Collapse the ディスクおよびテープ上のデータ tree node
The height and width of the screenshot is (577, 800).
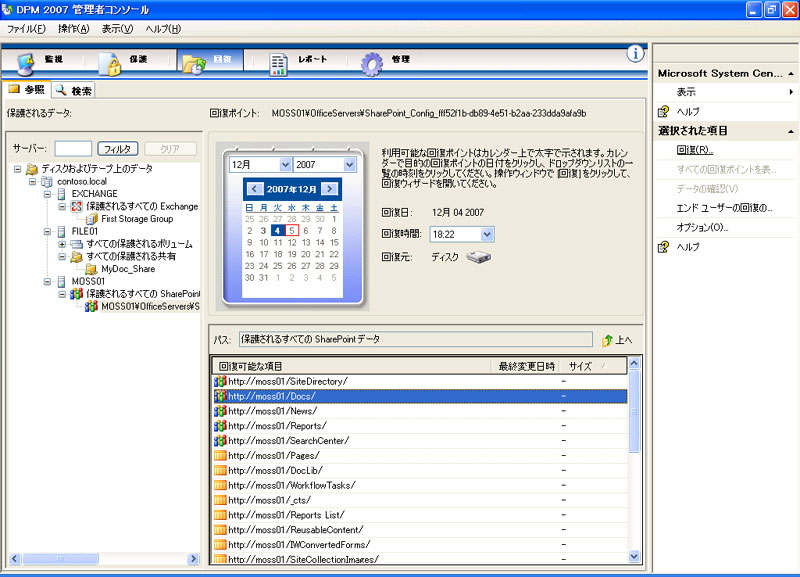coord(17,169)
